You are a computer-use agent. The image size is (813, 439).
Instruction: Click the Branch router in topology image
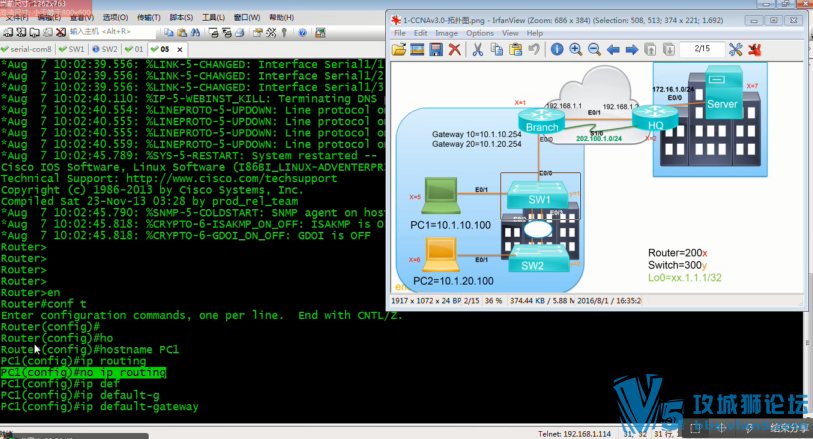pos(541,122)
